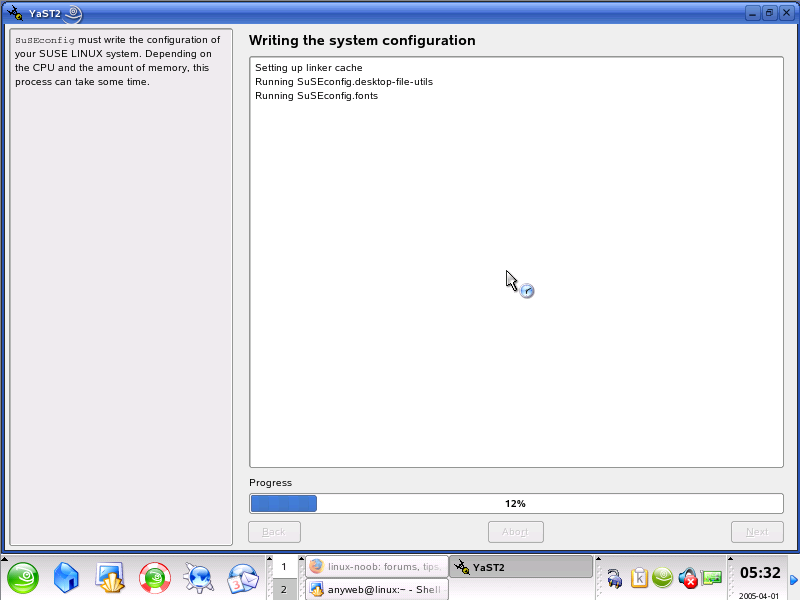Open the SUSE start menu
Image resolution: width=800 pixels, height=600 pixels.
click(22, 578)
